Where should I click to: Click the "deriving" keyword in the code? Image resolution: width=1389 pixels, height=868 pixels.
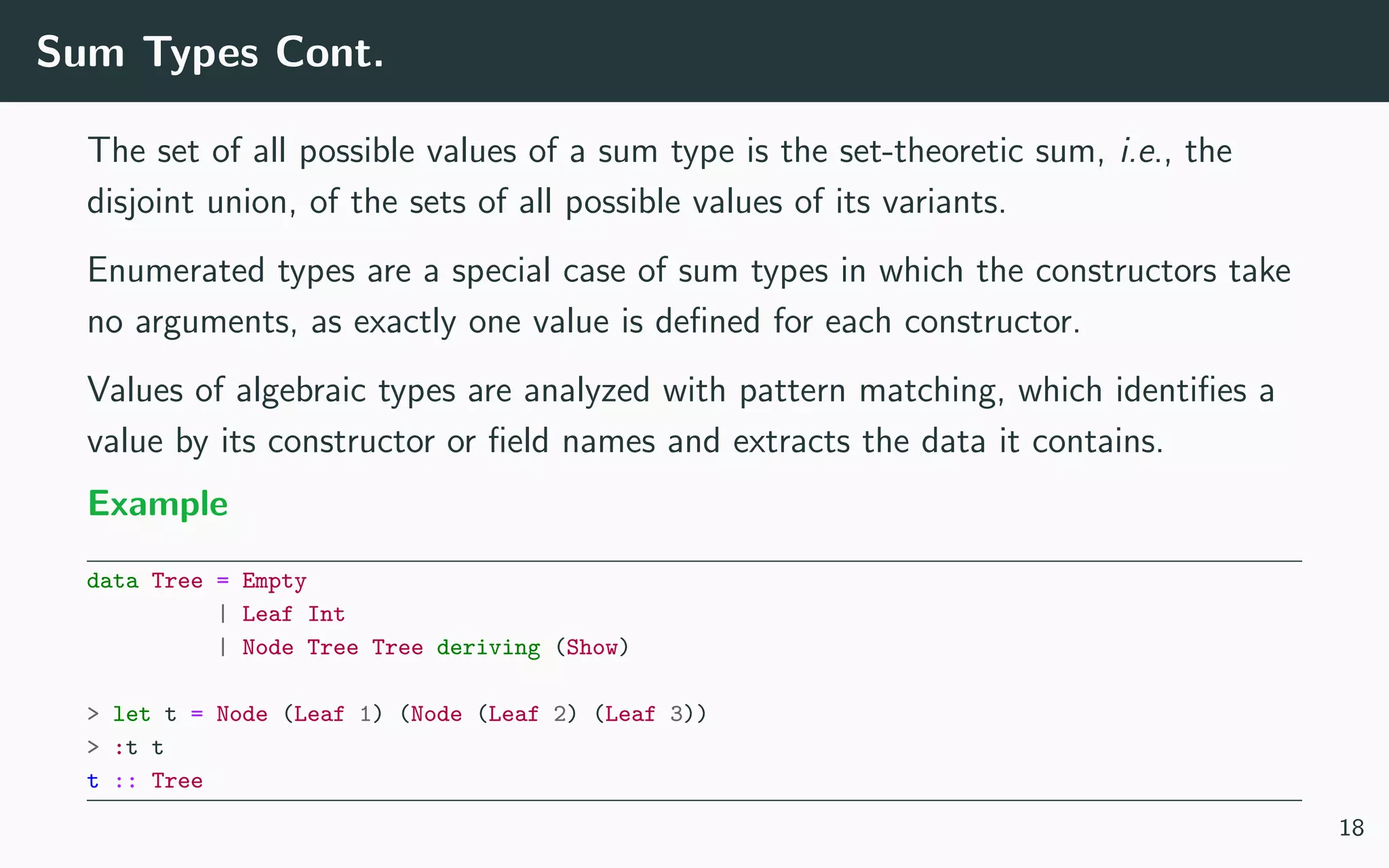click(488, 648)
